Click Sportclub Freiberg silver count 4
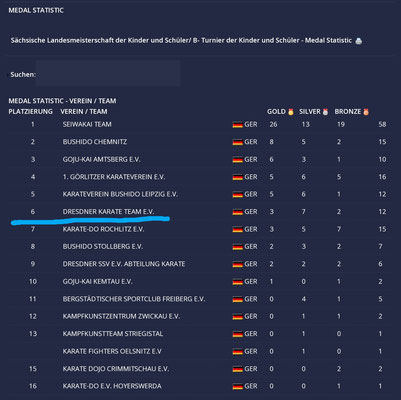 (x=304, y=299)
